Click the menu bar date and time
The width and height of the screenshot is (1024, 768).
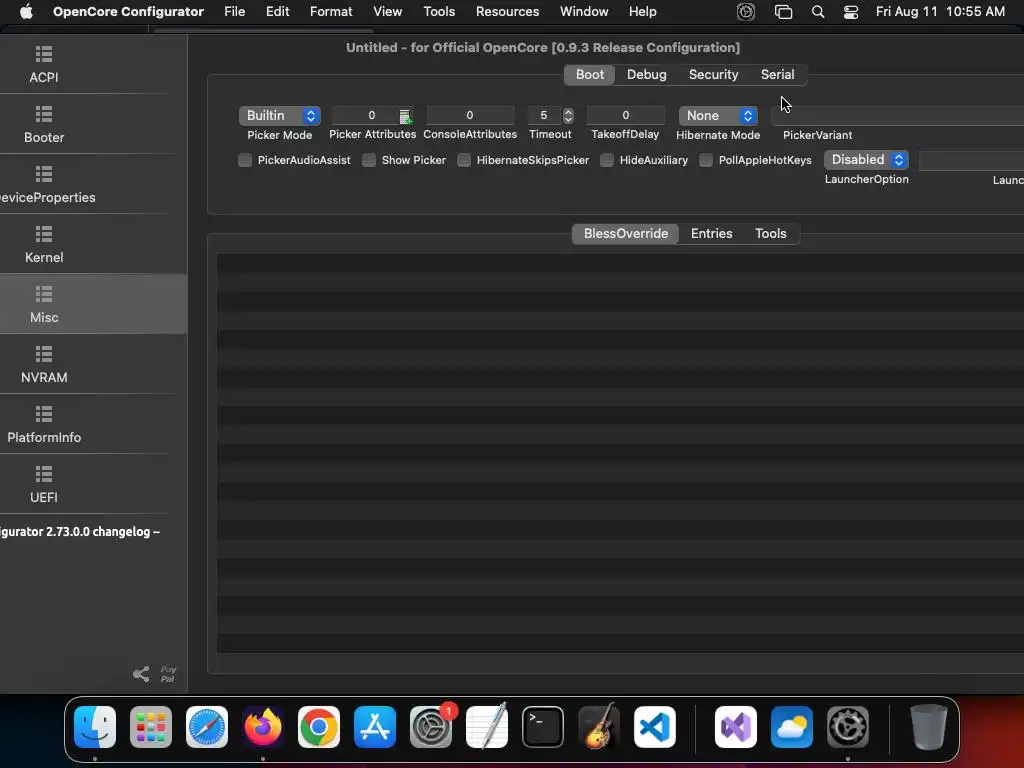pos(940,12)
